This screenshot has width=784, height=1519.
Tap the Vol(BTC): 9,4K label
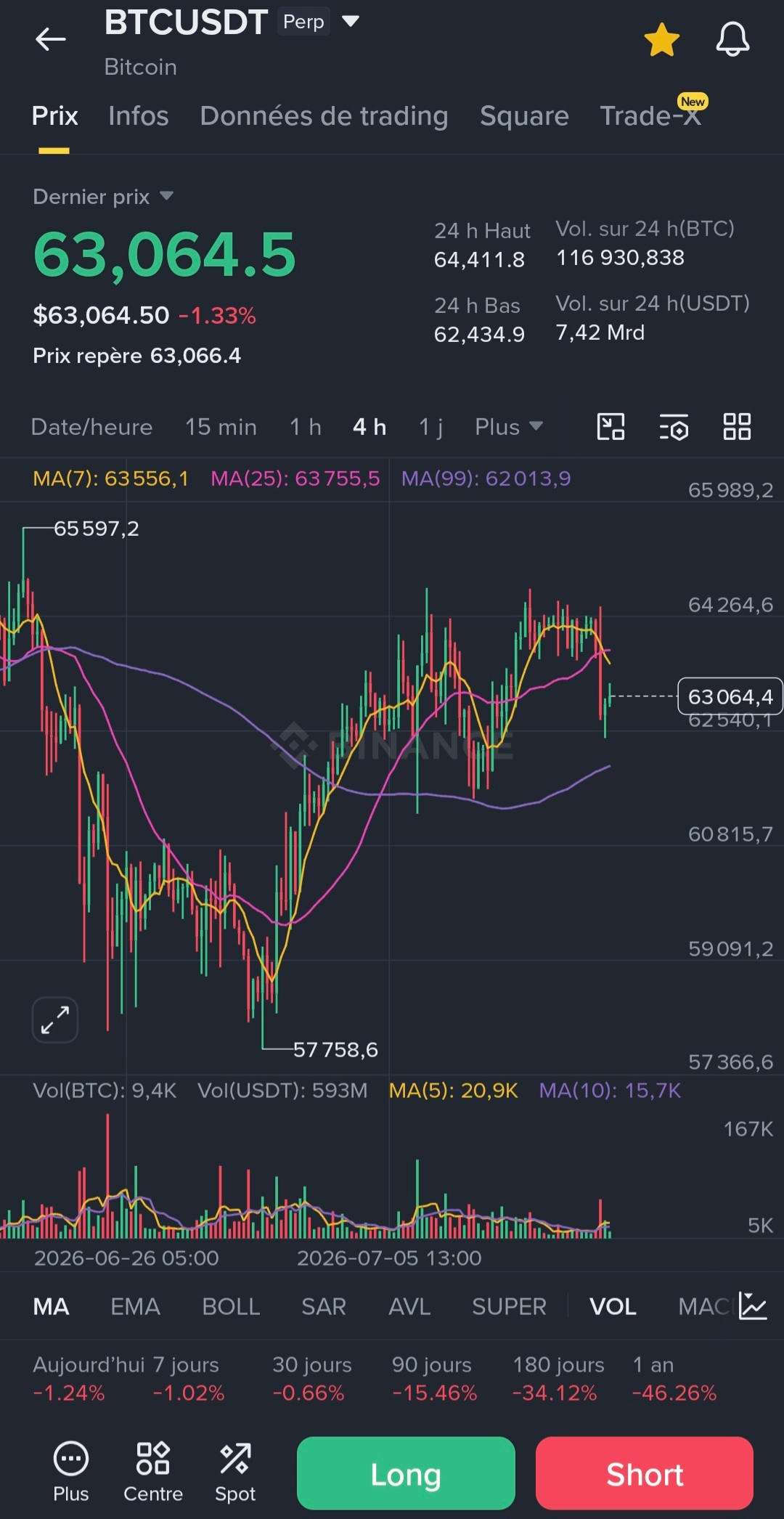click(105, 1091)
